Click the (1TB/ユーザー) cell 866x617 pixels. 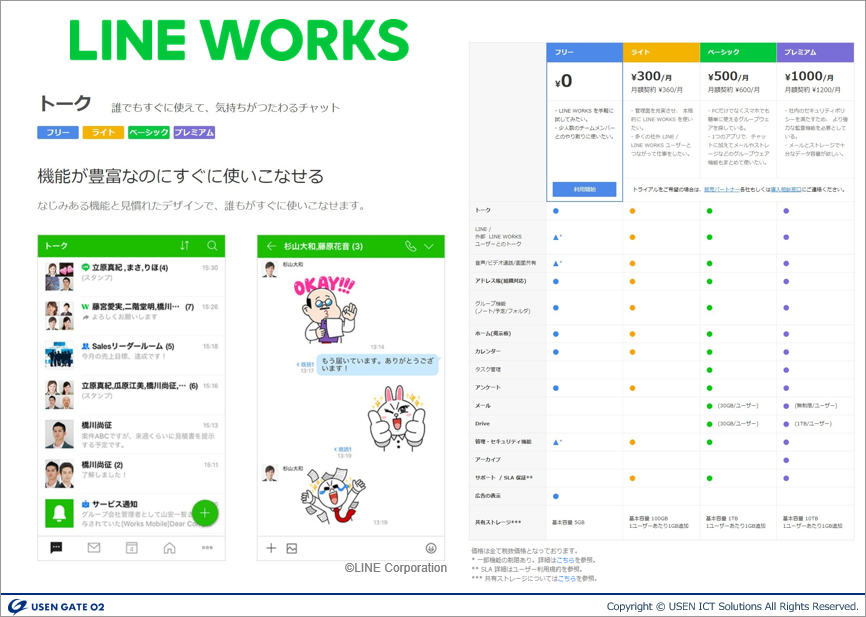pyautogui.click(x=813, y=424)
